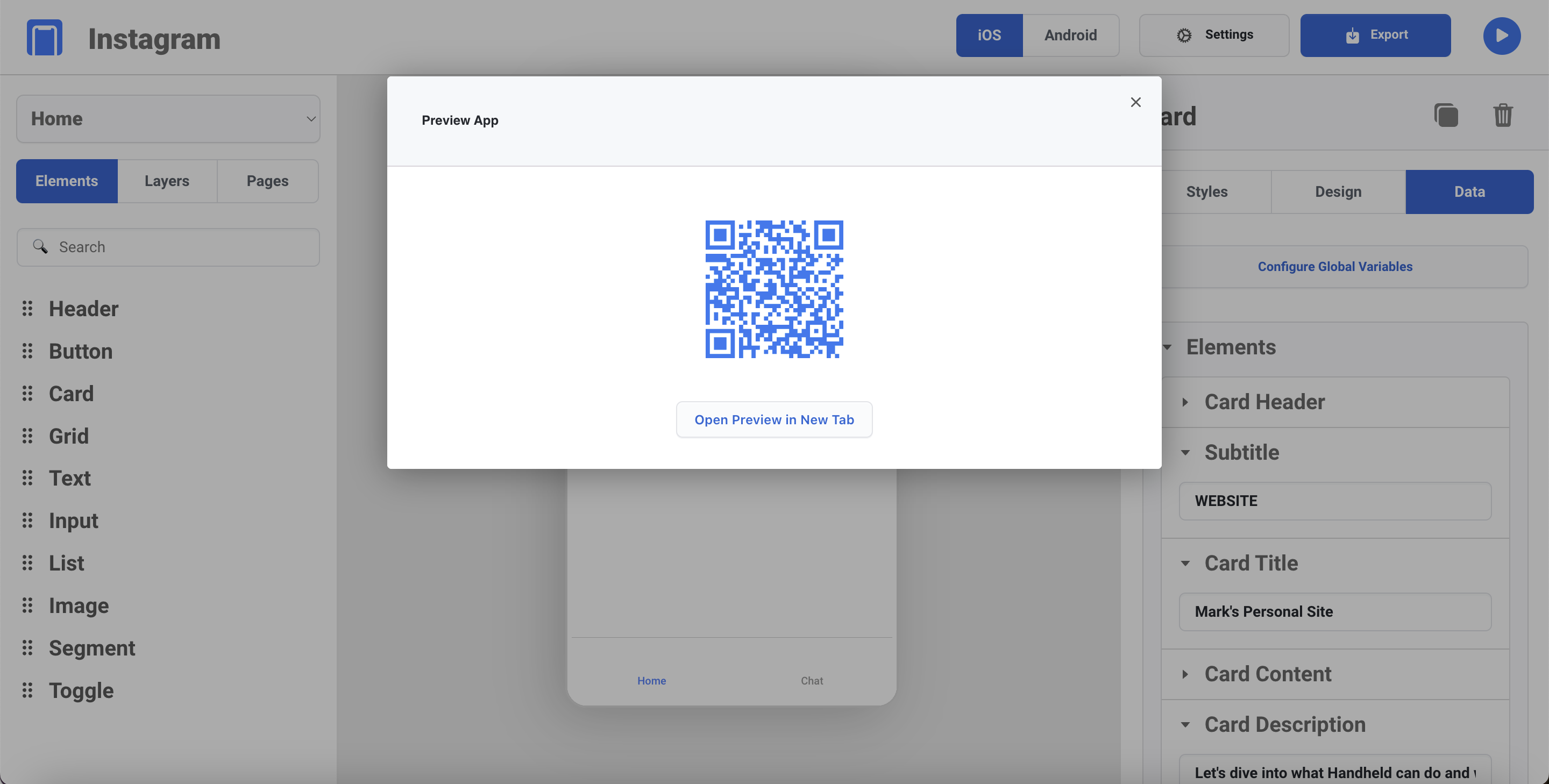The width and height of the screenshot is (1549, 784).
Task: Select the Header element
Action: click(x=83, y=309)
